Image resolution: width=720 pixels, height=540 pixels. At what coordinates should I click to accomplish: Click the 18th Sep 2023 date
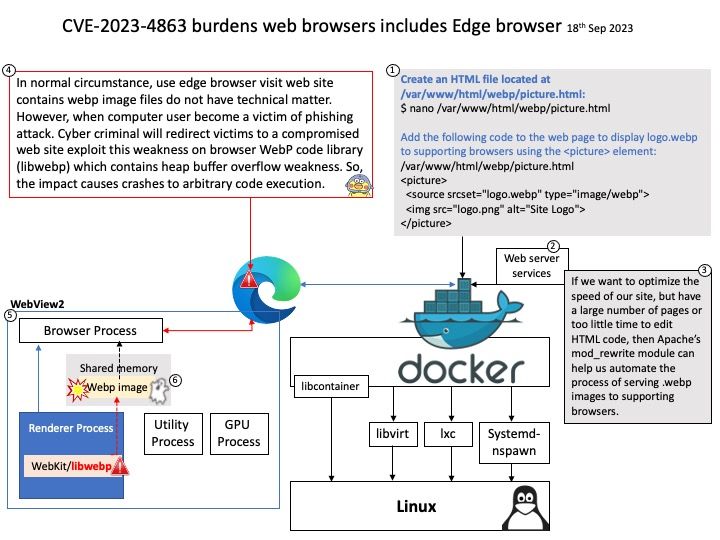pyautogui.click(x=600, y=28)
